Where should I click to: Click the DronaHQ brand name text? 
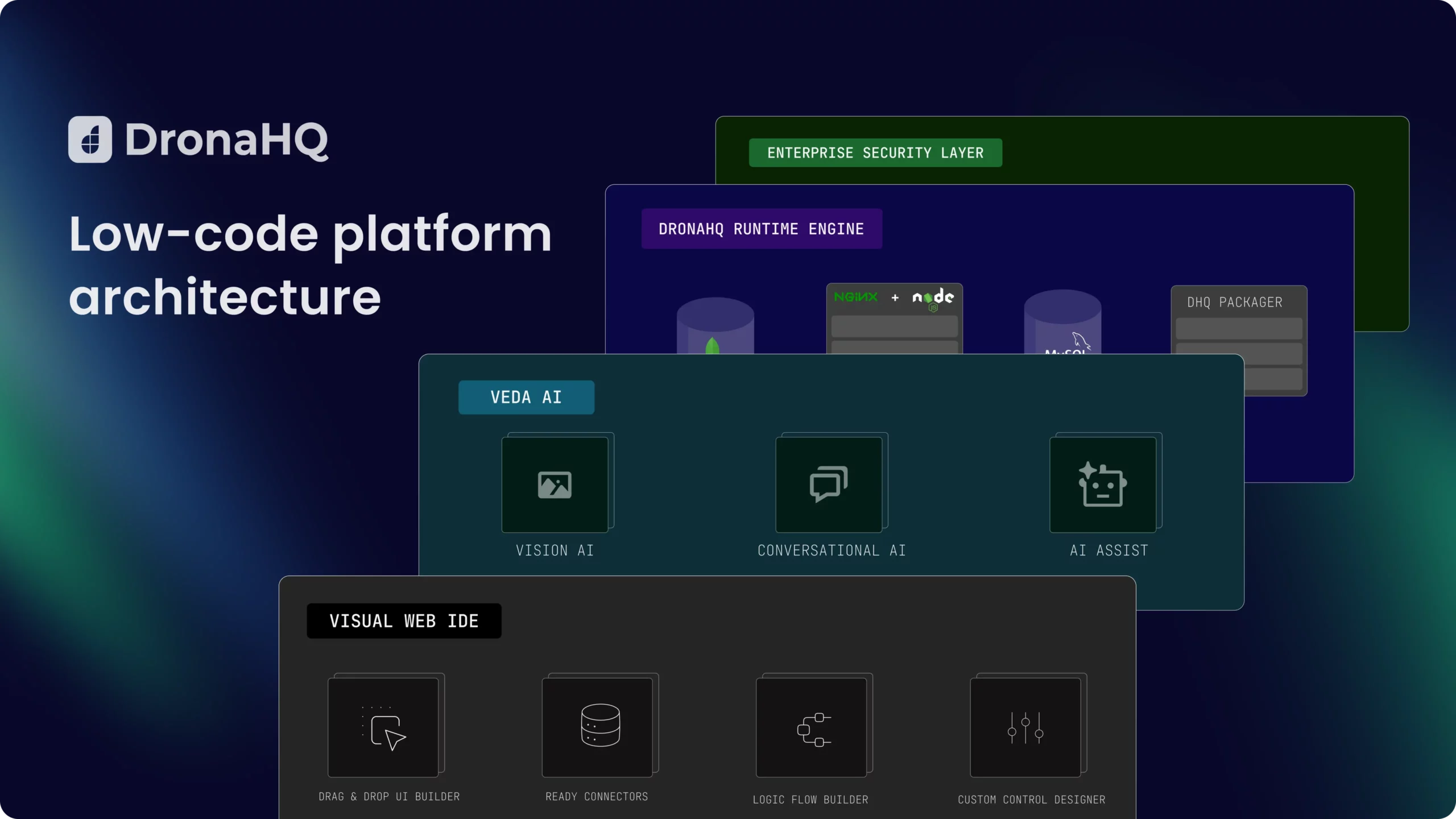click(x=226, y=139)
